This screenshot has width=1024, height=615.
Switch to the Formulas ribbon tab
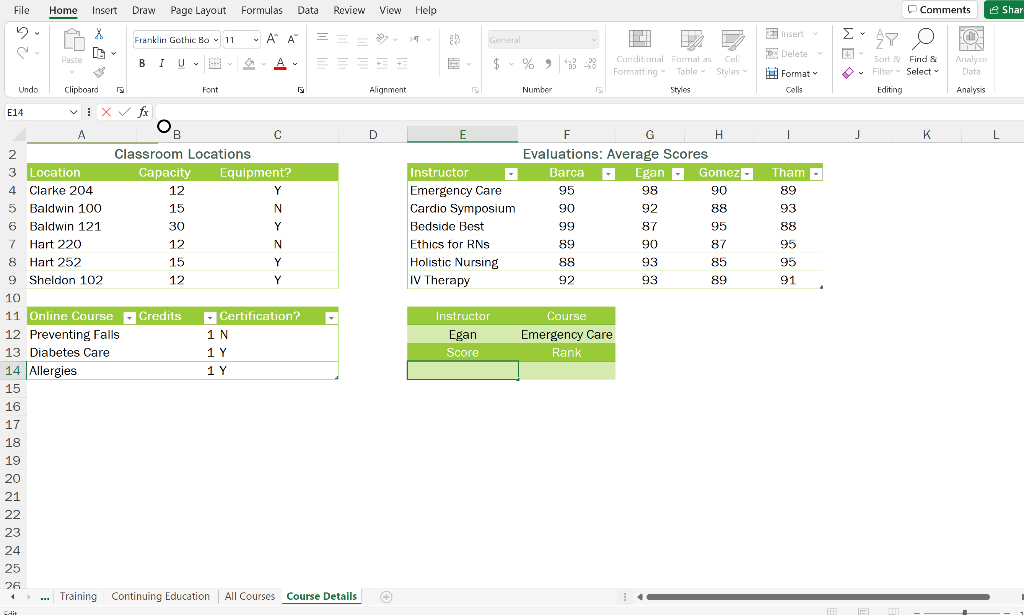point(261,10)
